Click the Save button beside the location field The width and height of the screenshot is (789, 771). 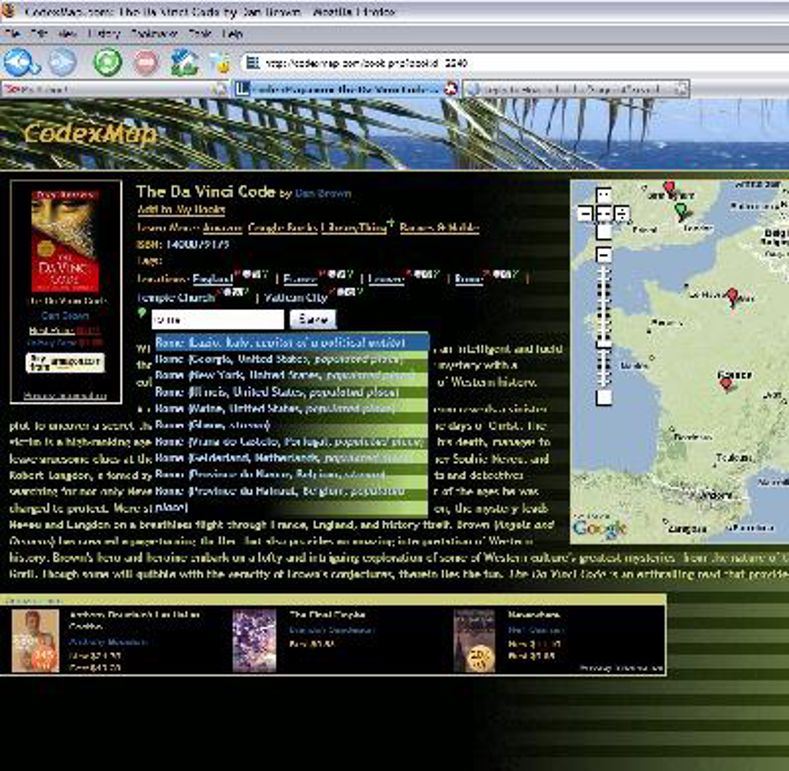click(x=312, y=319)
